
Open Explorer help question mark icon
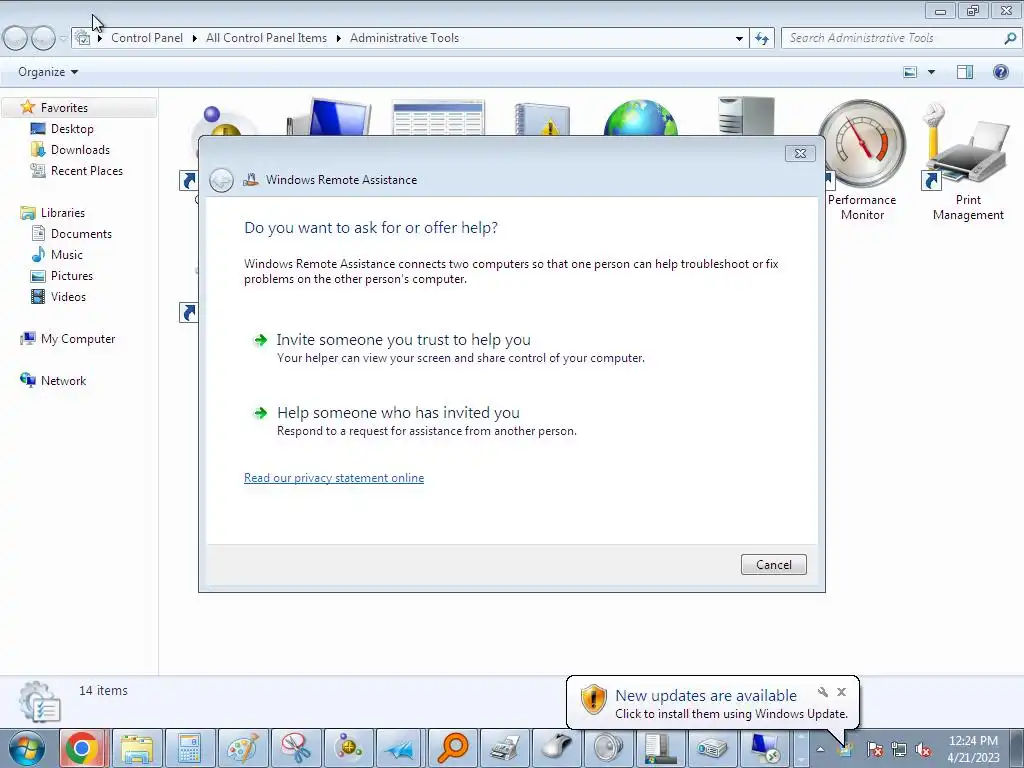[1000, 72]
